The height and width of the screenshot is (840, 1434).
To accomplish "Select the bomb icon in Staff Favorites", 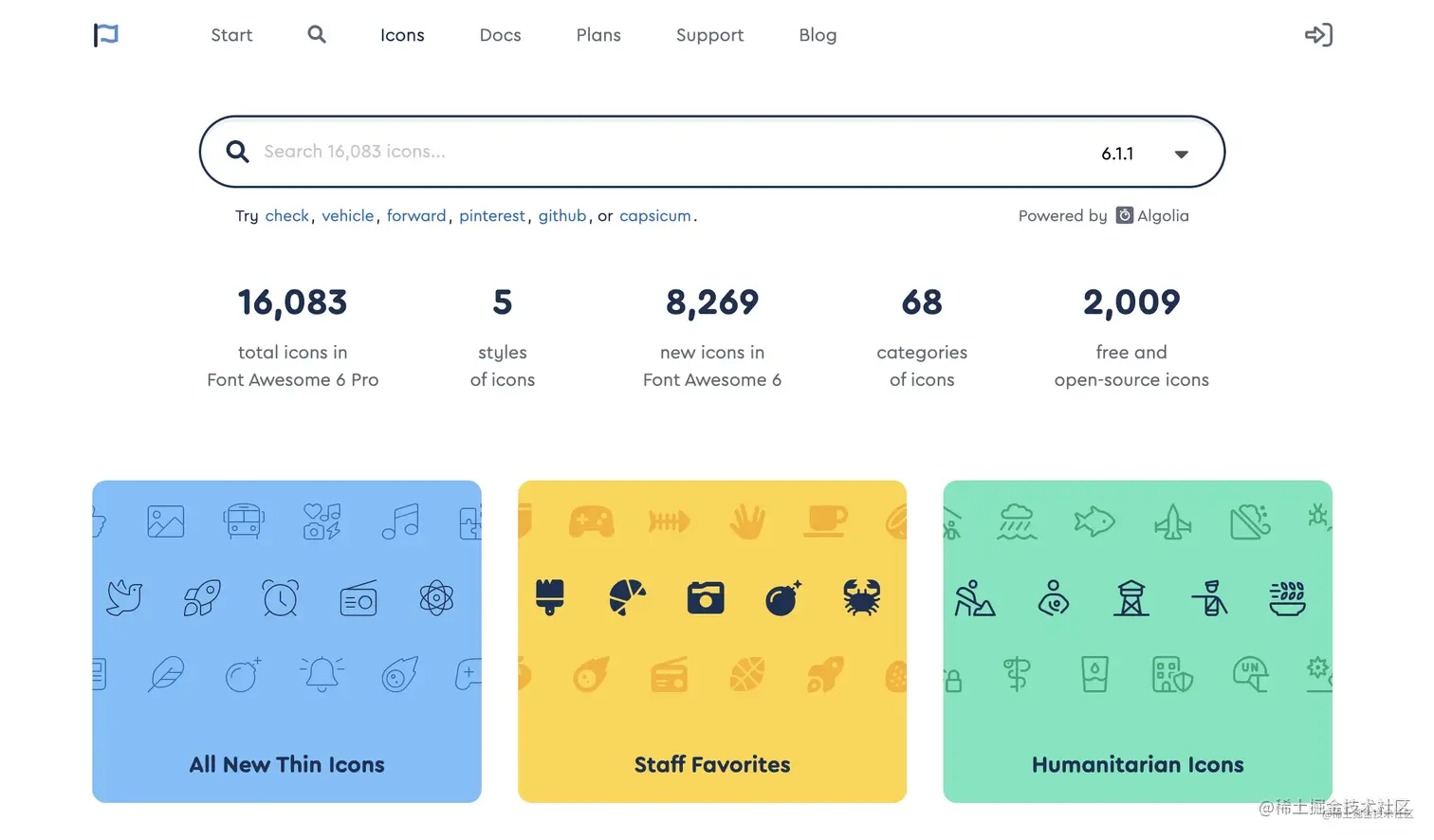I will click(783, 598).
